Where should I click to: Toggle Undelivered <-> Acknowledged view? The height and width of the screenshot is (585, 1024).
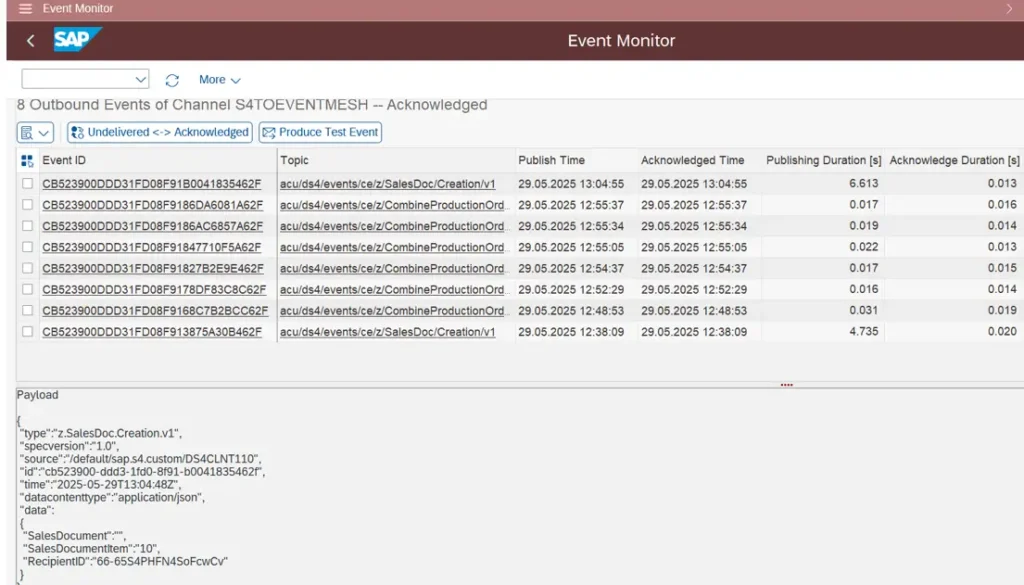point(159,132)
